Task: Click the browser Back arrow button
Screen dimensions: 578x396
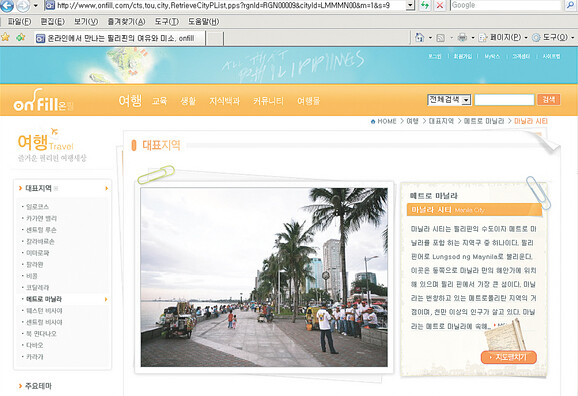Action: (7, 5)
